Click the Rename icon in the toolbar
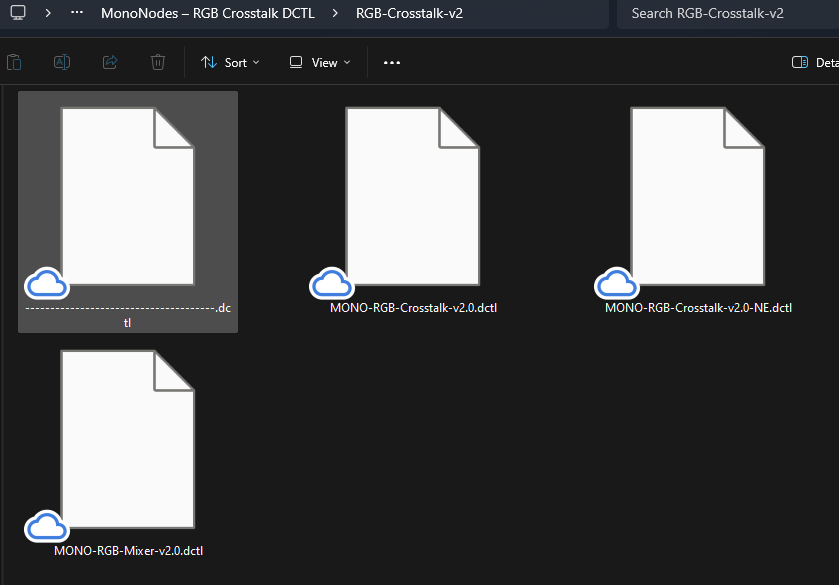Image resolution: width=839 pixels, height=585 pixels. point(62,62)
